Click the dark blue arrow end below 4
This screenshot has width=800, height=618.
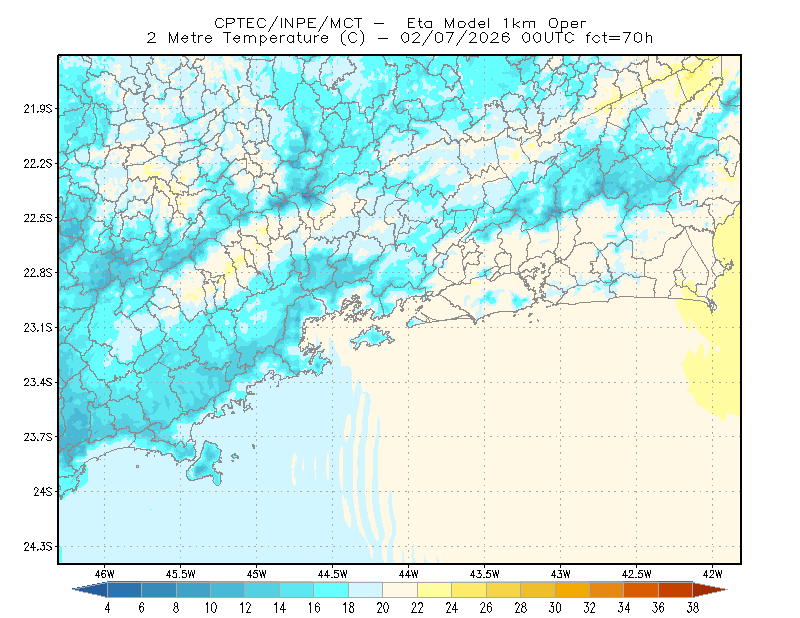(91, 590)
